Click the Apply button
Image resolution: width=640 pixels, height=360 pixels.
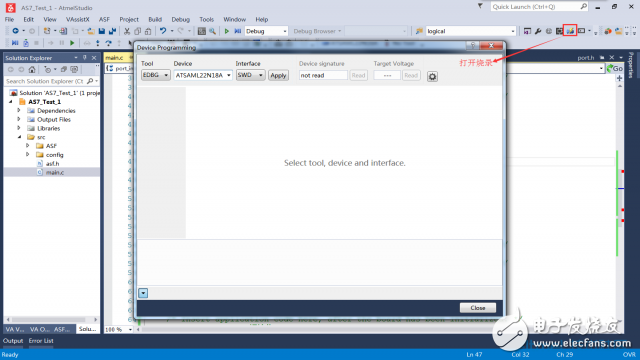(x=278, y=76)
